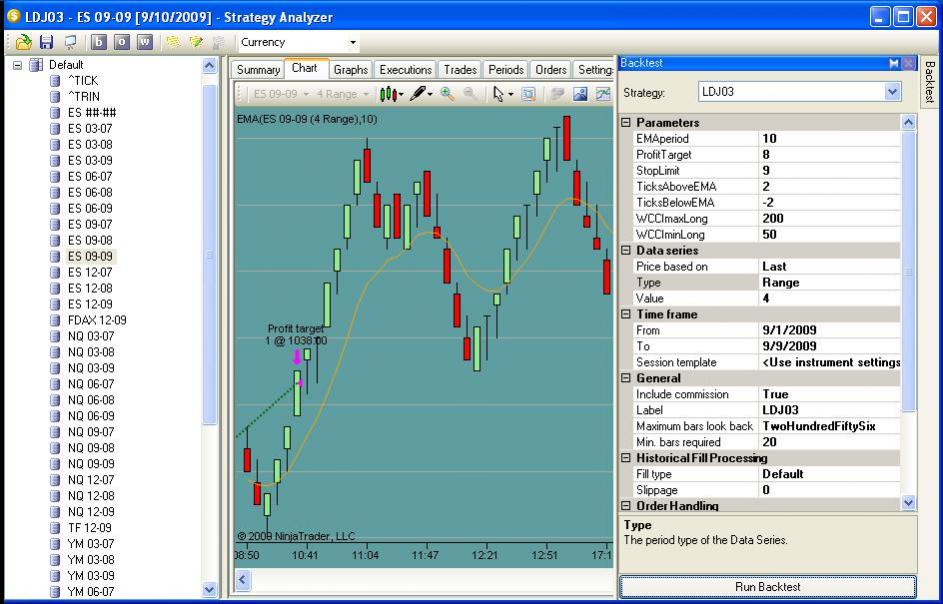Switch to the Orders tab
943x604 pixels.
point(551,70)
